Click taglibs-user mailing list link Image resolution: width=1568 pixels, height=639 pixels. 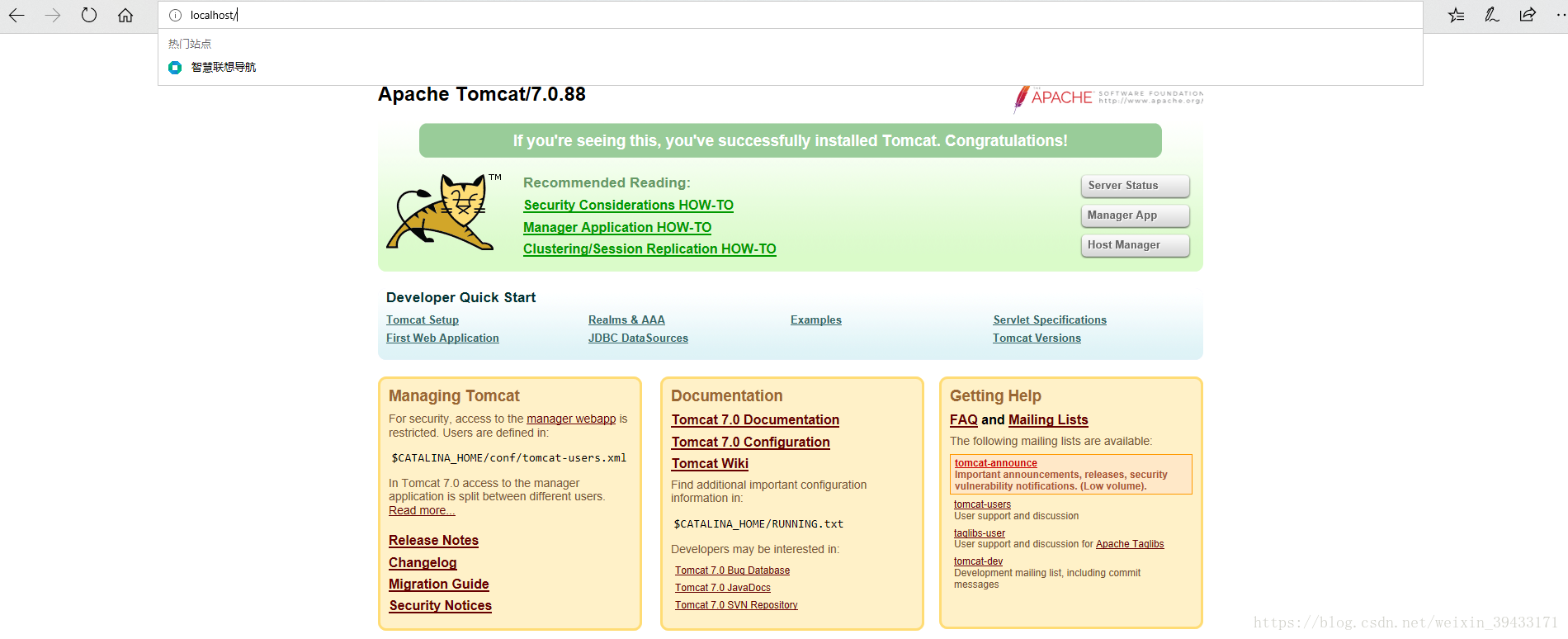980,533
